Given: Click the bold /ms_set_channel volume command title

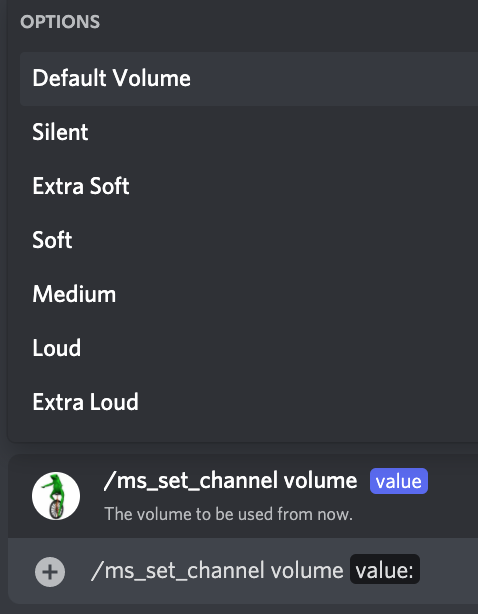Looking at the screenshot, I should 231,481.
